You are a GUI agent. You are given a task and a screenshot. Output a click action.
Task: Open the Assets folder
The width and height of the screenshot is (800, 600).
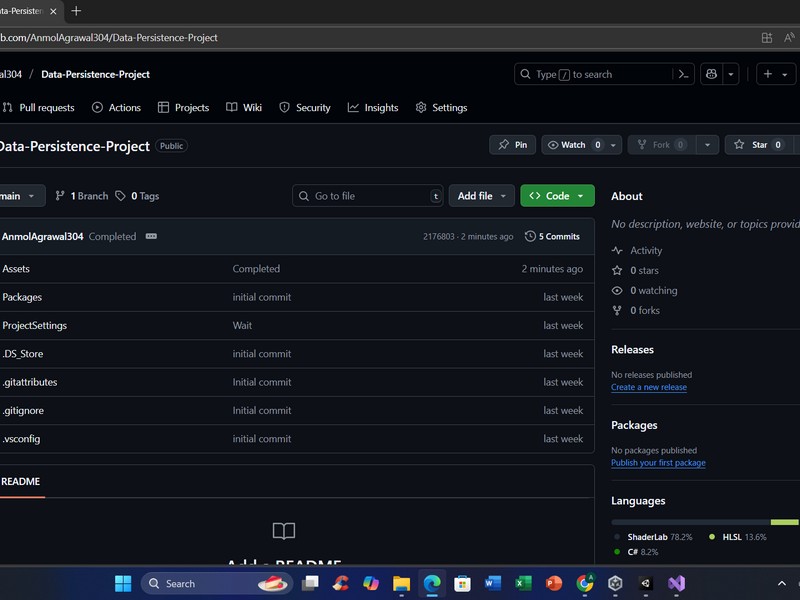coord(16,269)
